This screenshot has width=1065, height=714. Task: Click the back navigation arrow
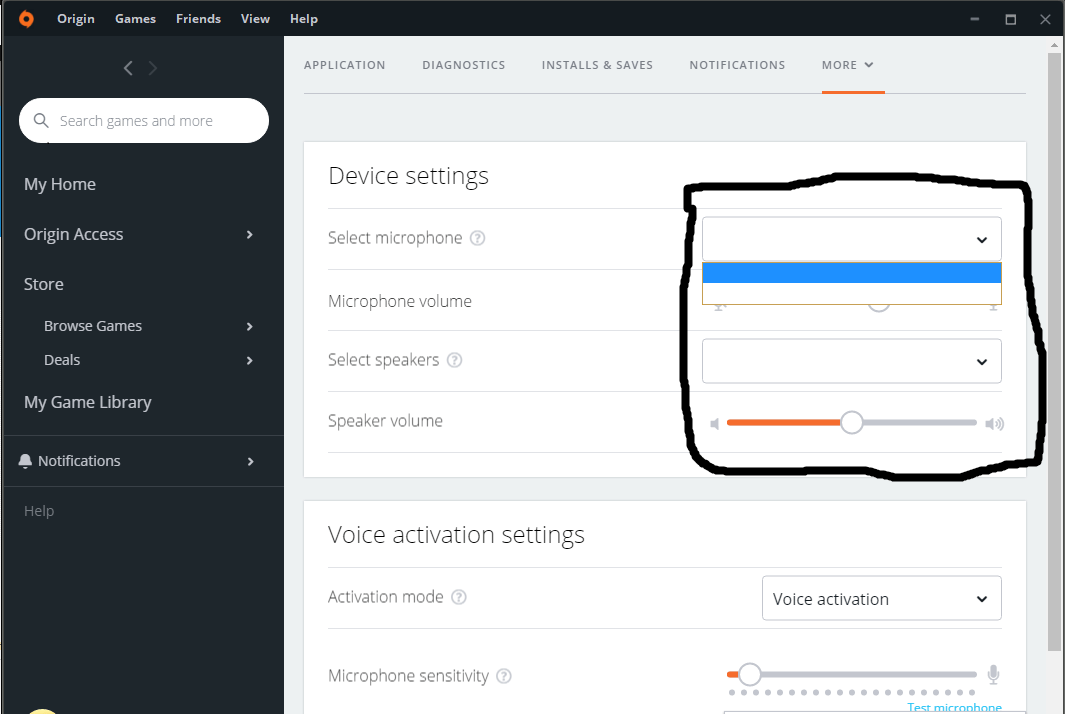(x=128, y=68)
